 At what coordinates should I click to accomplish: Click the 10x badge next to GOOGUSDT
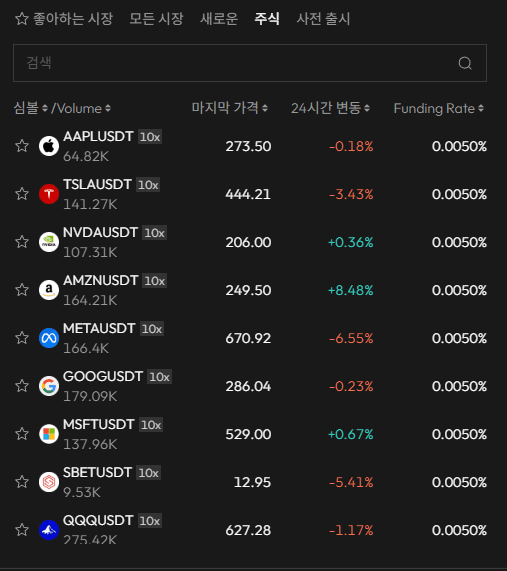pos(160,377)
